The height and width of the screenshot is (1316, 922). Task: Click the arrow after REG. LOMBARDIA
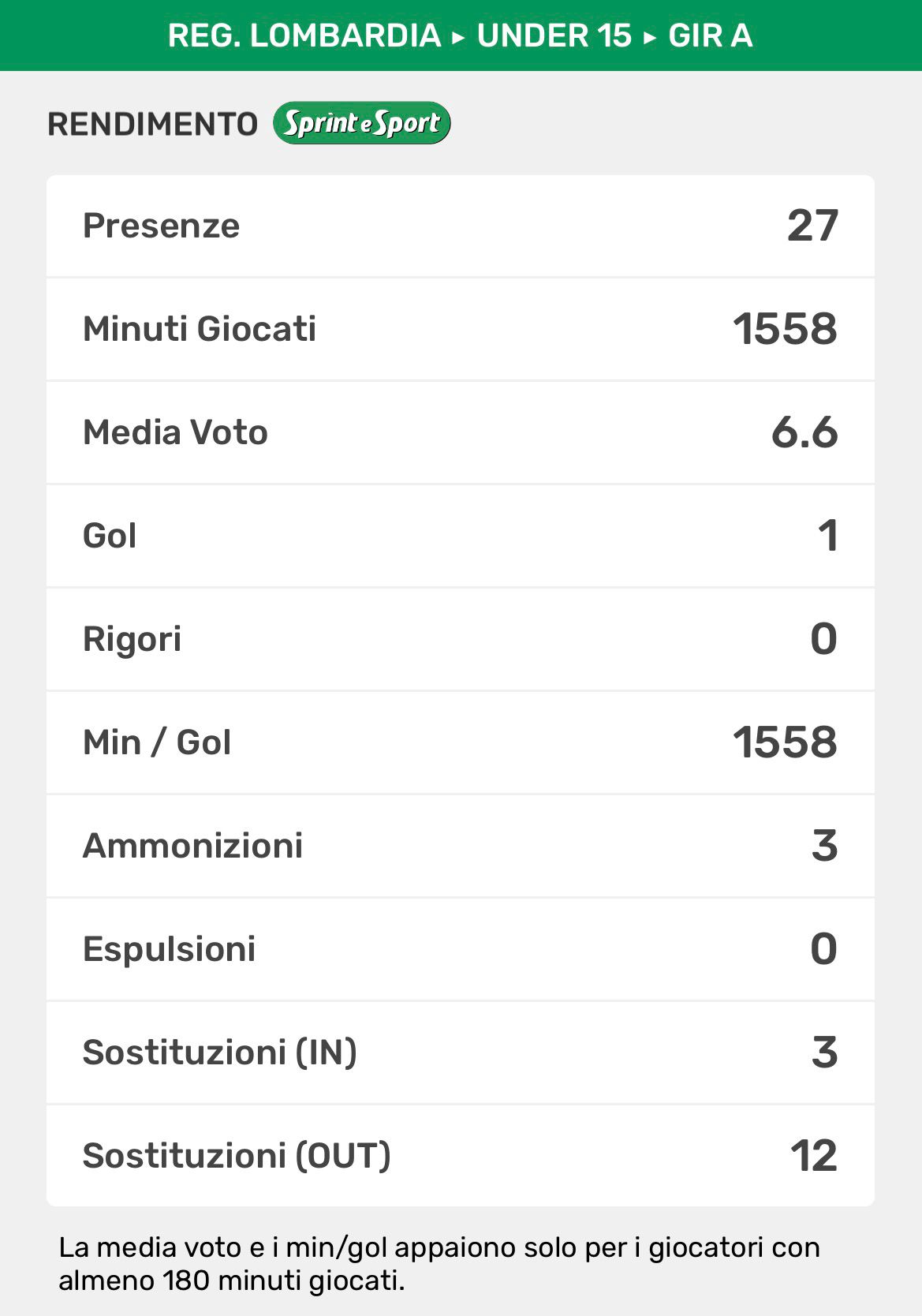pos(458,36)
